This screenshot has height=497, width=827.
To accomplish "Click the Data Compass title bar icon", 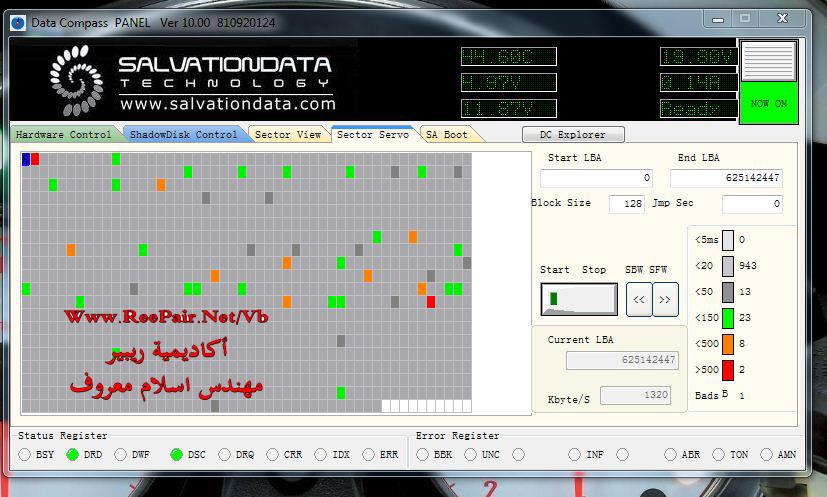I will coord(17,20).
